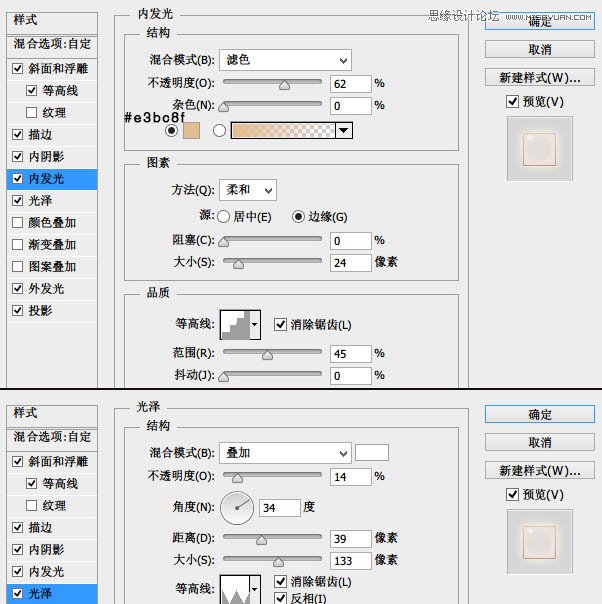602x604 pixels.
Task: Click the white color swatch beside 叠加 blend mode
Action: [x=372, y=453]
